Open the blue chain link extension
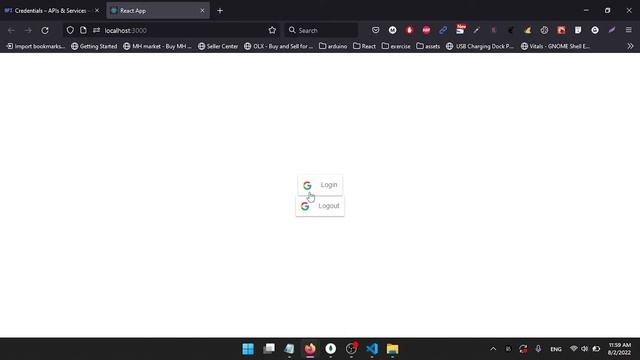 coord(443,30)
